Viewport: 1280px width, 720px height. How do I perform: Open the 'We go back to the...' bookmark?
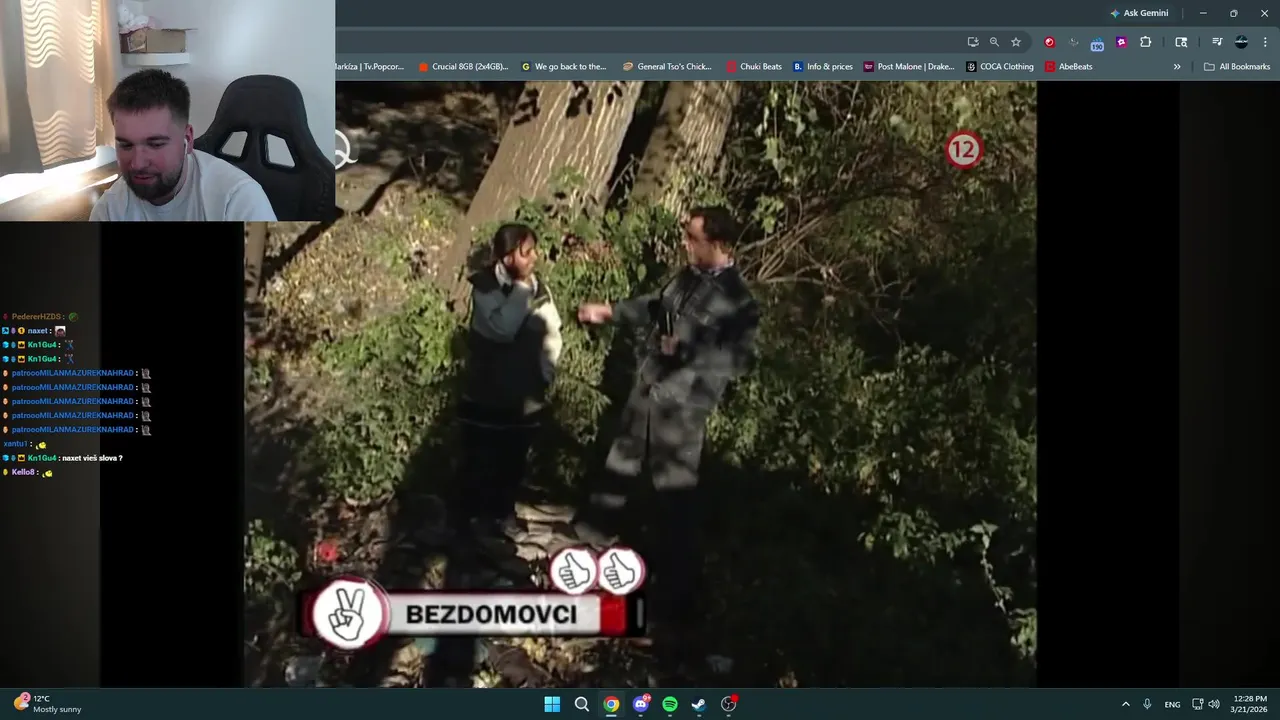coord(564,67)
